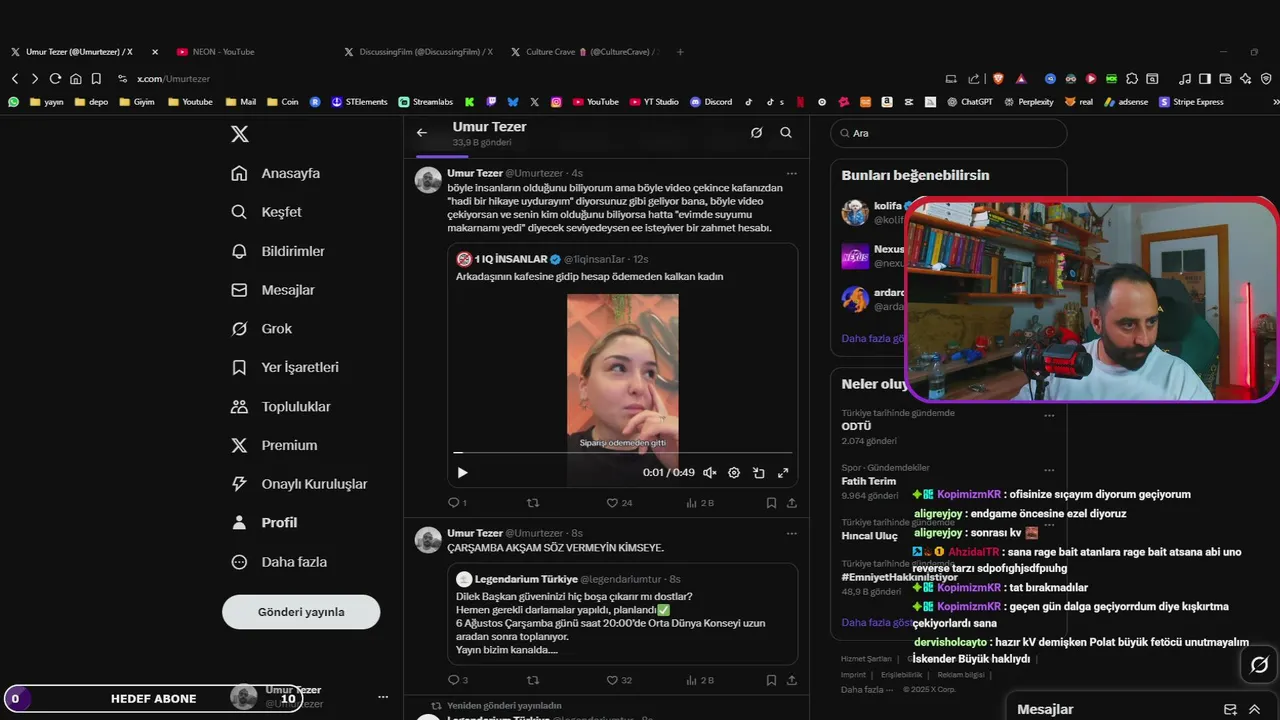This screenshot has width=1280, height=720.
Task: Expand Mesajlar drawer at bottom
Action: click(x=1254, y=709)
